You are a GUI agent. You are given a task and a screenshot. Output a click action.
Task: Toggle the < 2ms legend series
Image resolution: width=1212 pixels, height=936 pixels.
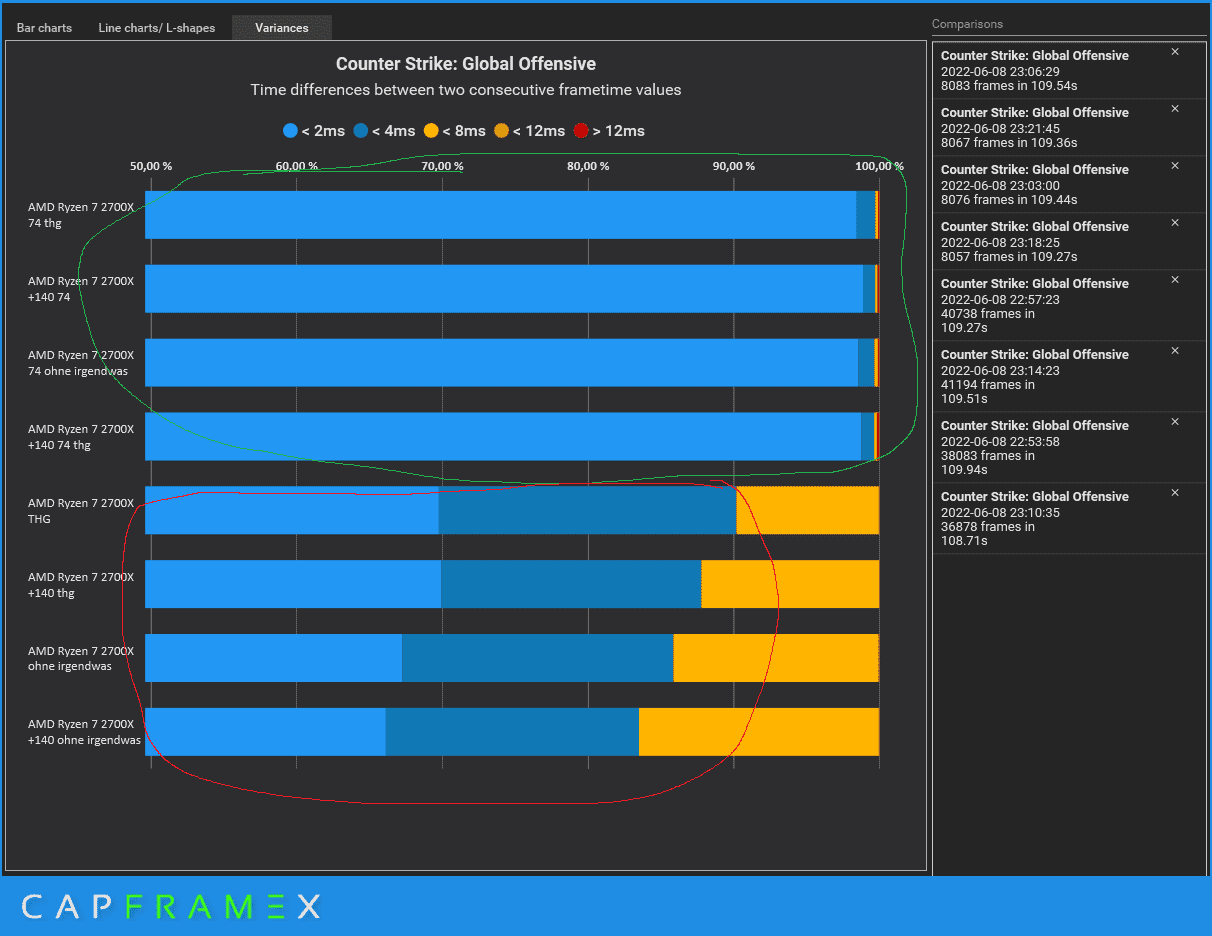pos(314,131)
